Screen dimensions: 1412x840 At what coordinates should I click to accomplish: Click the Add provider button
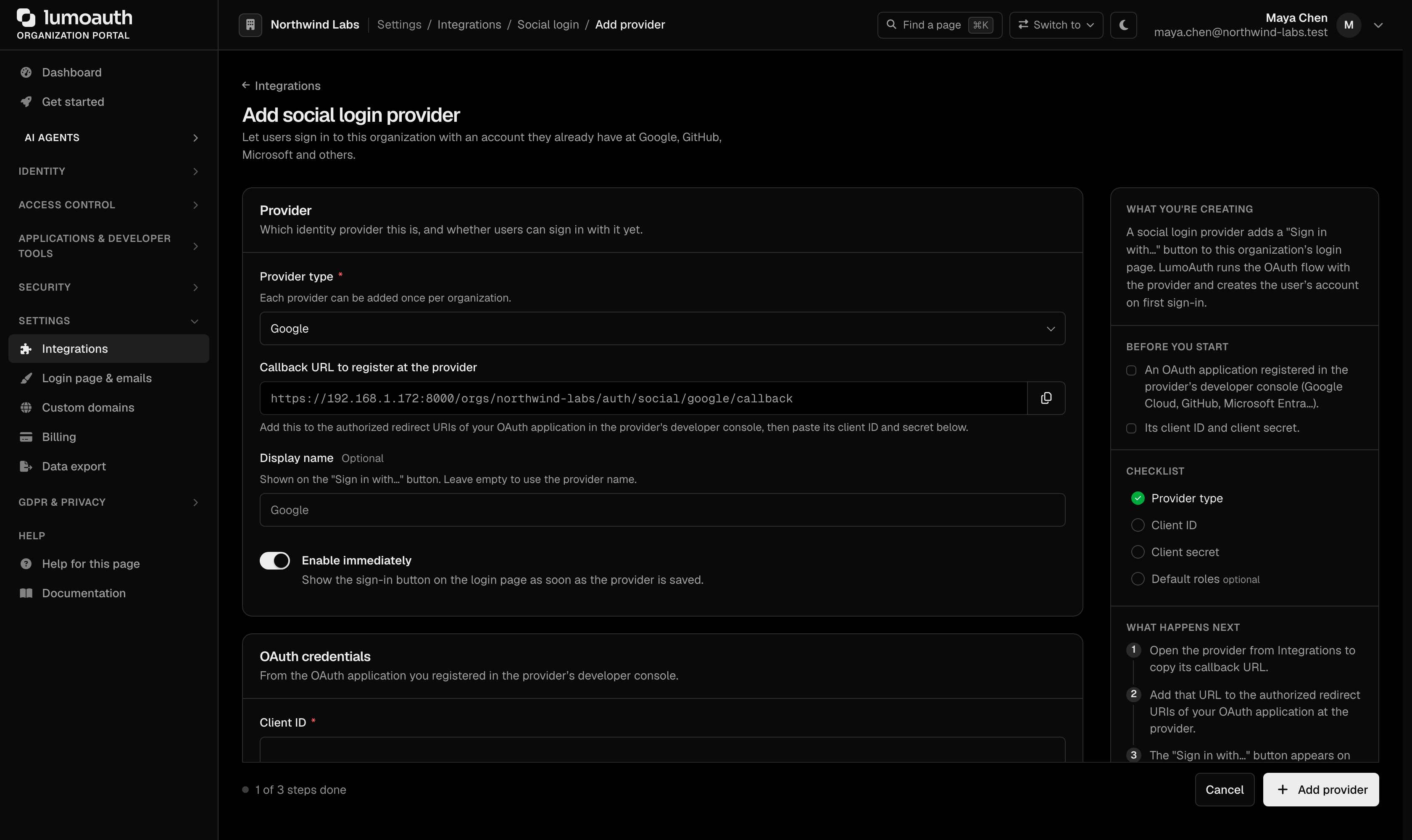point(1320,789)
